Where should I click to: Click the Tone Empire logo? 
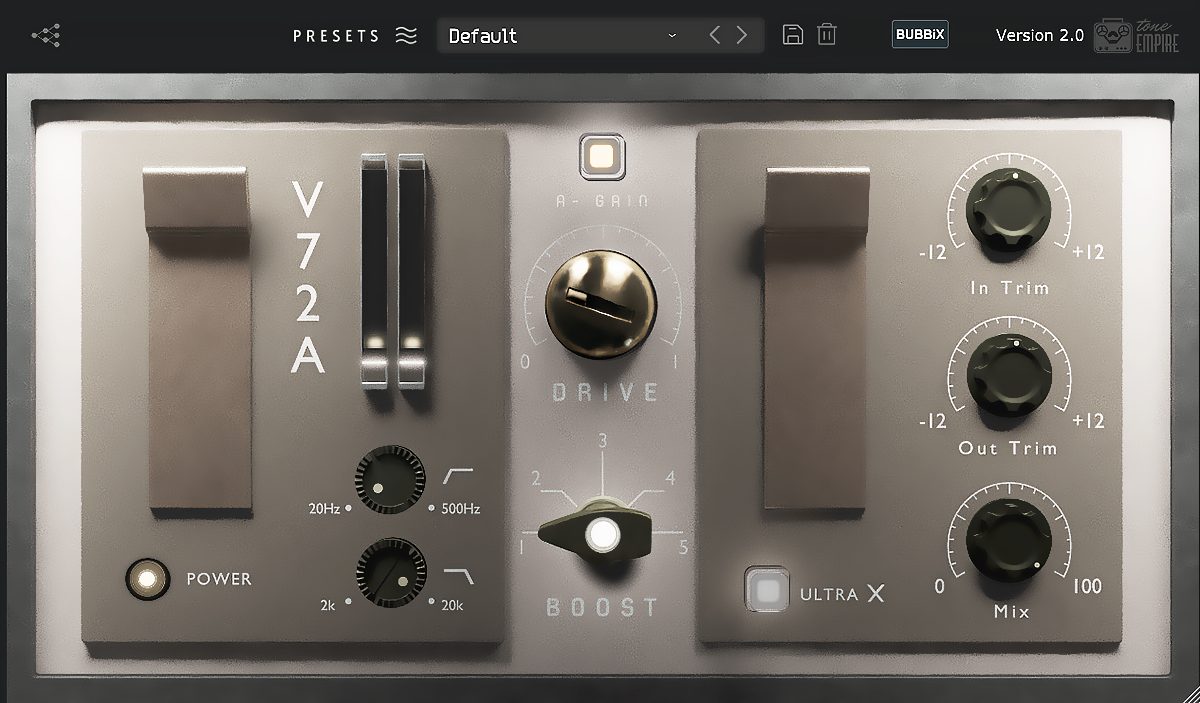point(1136,35)
